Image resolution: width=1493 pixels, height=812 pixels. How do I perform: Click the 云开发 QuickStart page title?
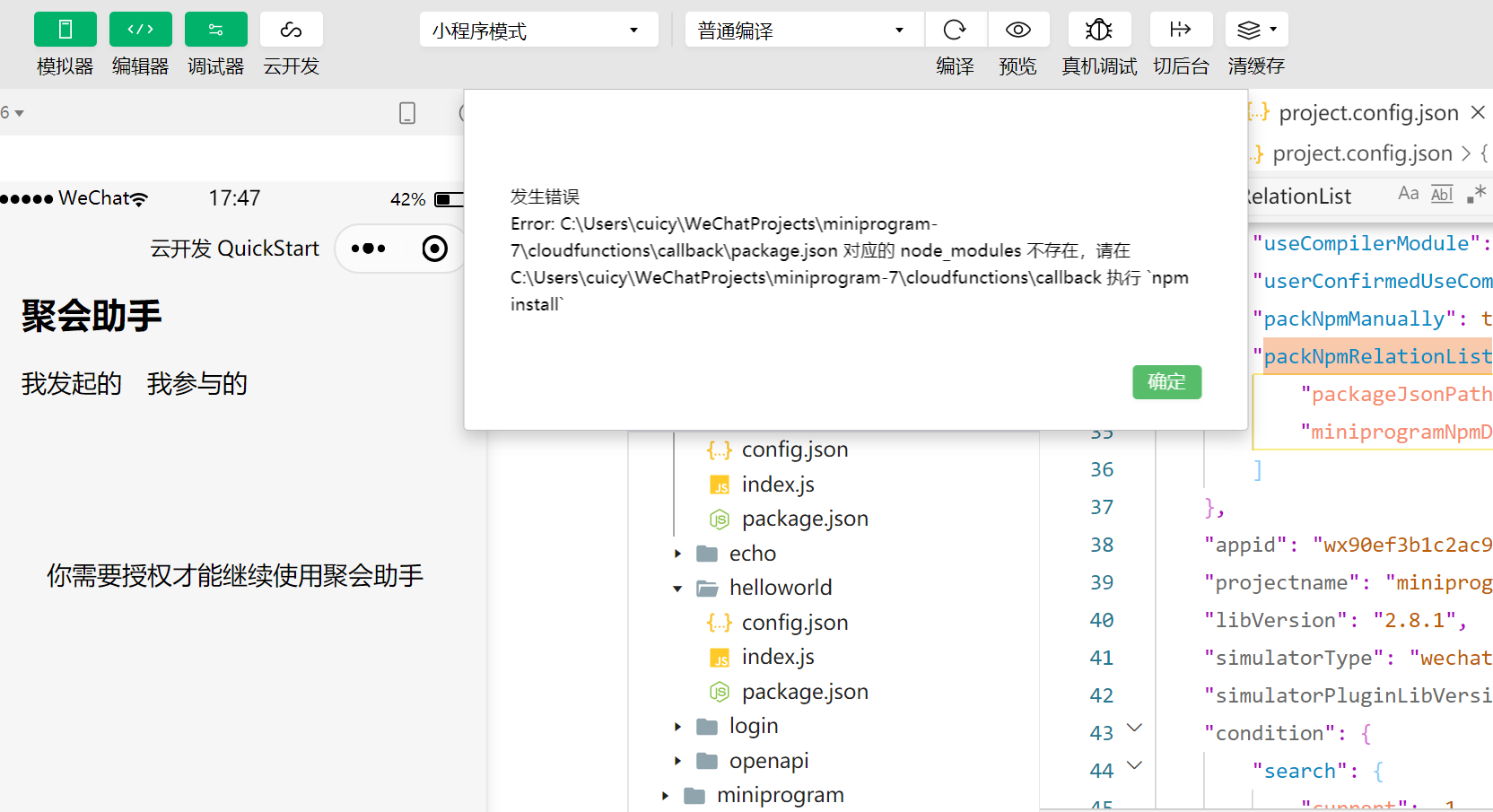click(x=234, y=249)
